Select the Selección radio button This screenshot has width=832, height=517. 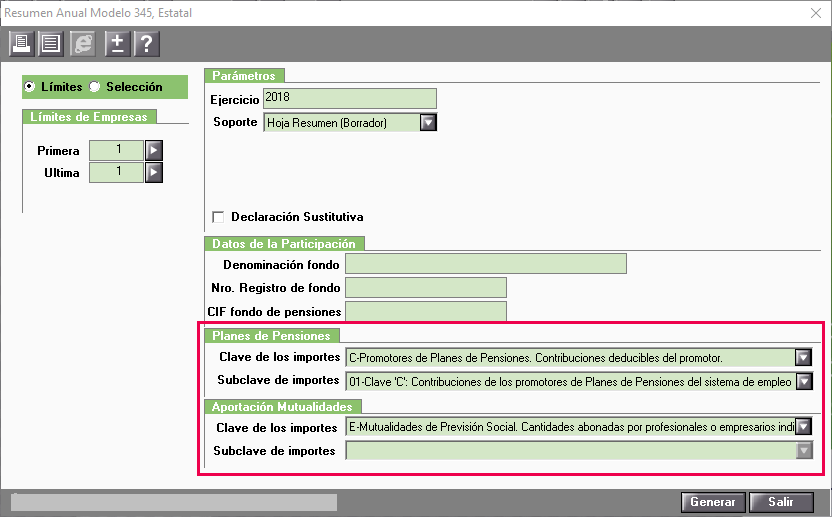(94, 87)
